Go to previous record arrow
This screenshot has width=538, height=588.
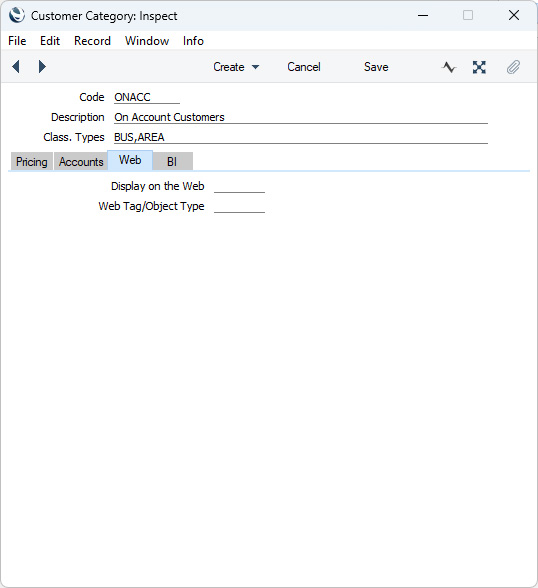pos(16,67)
